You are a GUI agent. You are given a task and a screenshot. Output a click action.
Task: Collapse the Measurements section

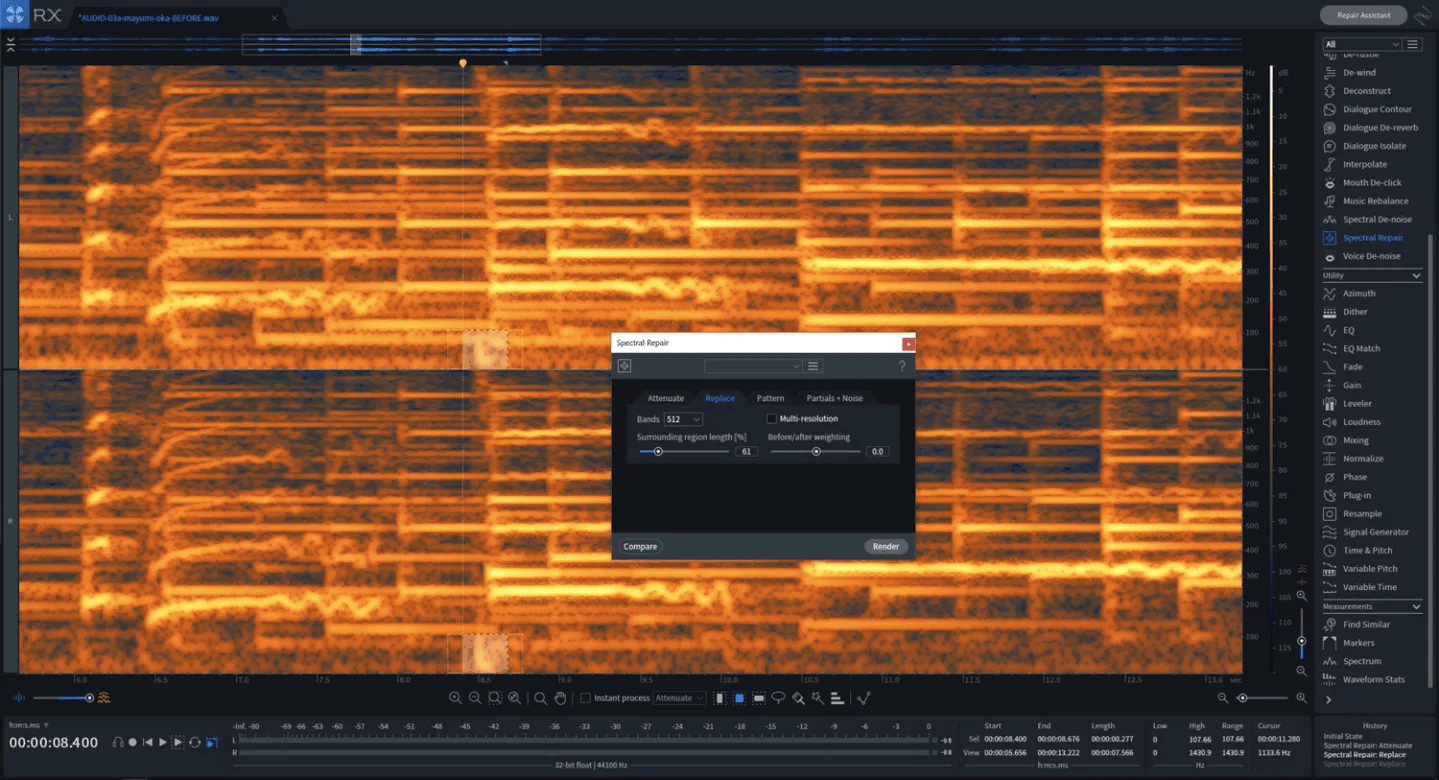click(1416, 606)
